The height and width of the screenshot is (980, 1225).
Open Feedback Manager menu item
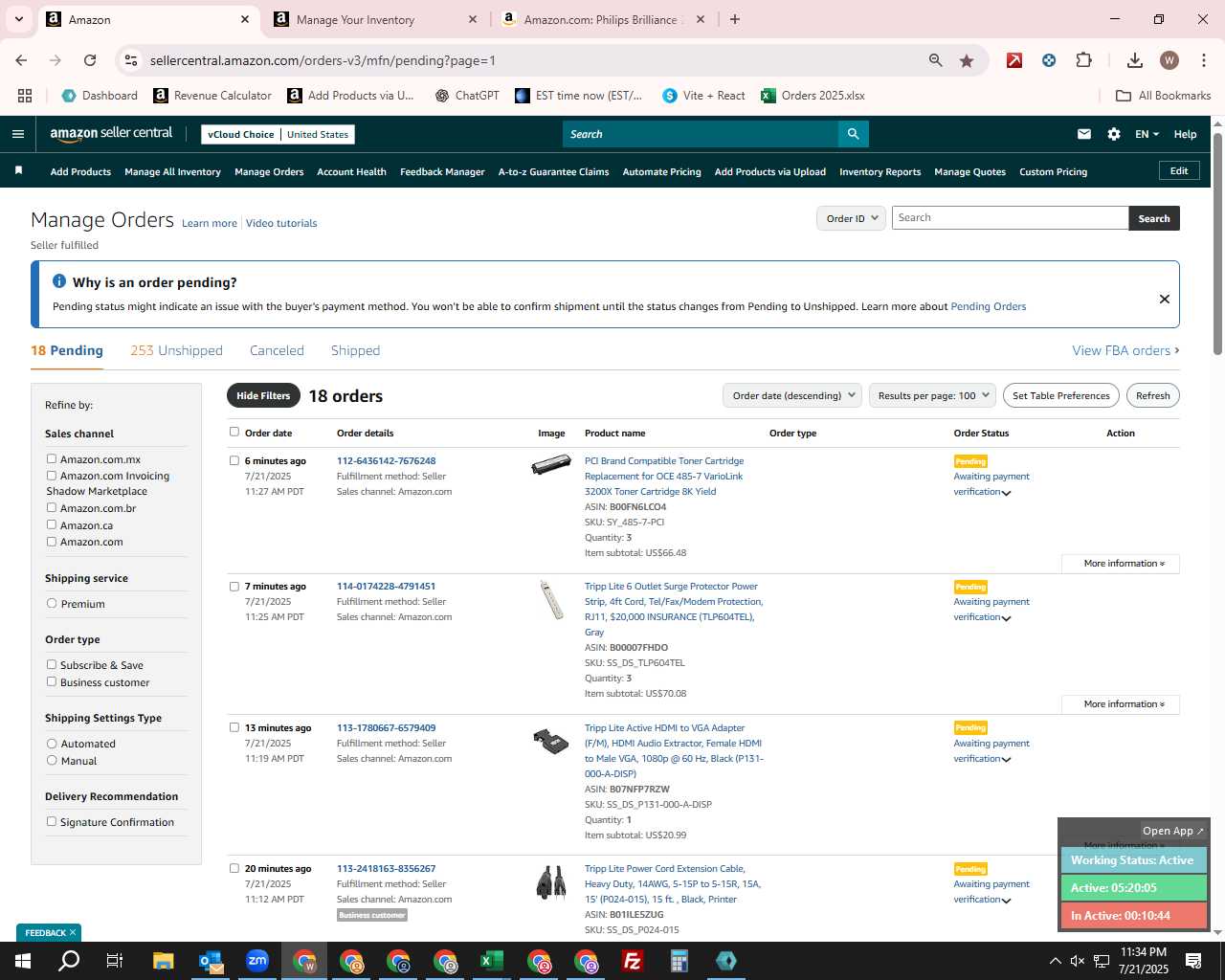point(442,172)
